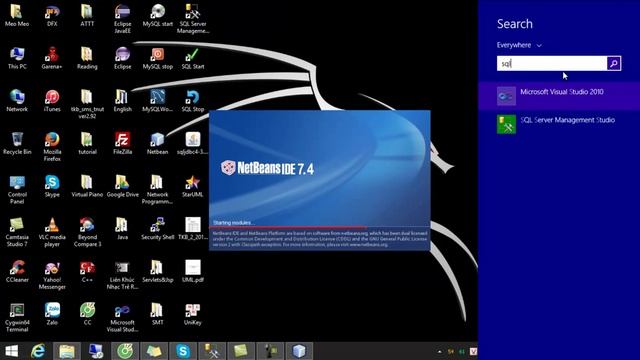This screenshot has height=360, width=640.
Task: Launch StarUML desktop shortcut
Action: tap(193, 186)
